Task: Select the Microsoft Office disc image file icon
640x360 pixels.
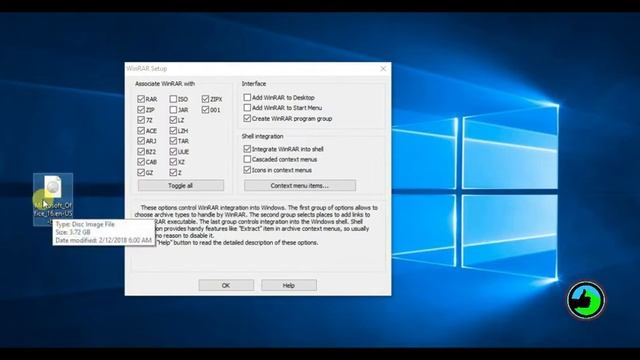Action: [x=53, y=199]
